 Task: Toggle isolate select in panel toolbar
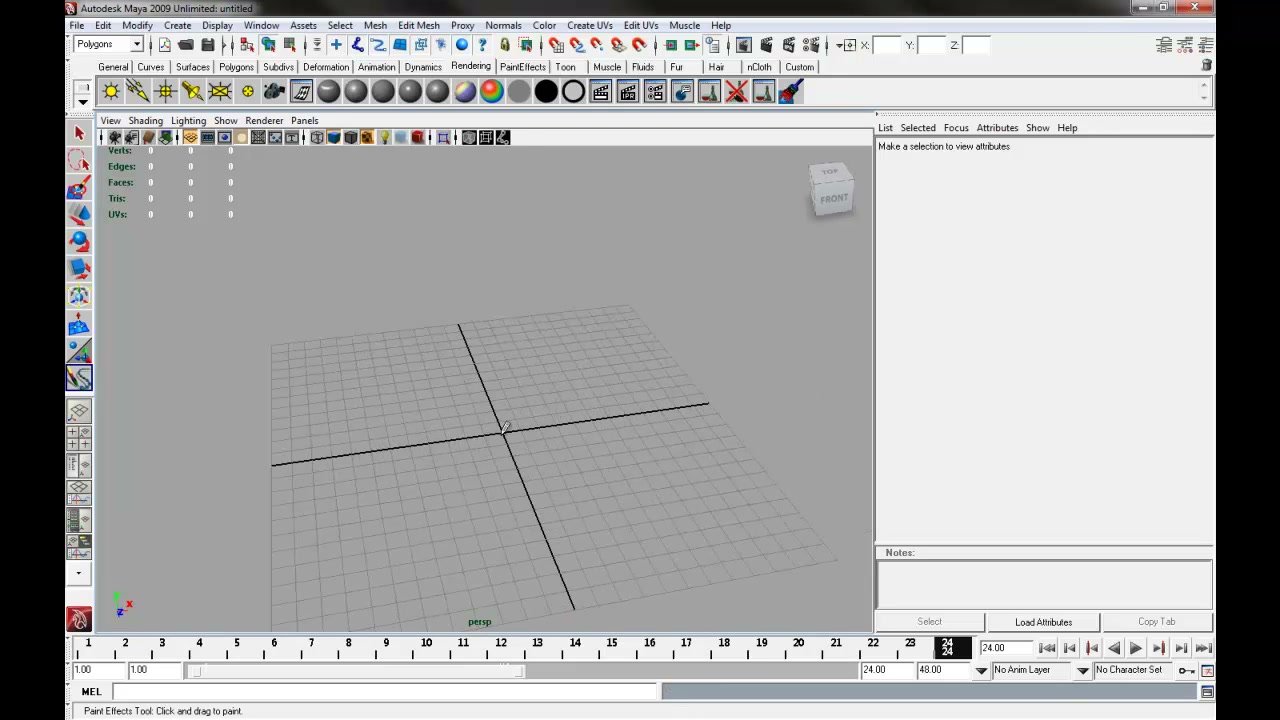point(443,137)
